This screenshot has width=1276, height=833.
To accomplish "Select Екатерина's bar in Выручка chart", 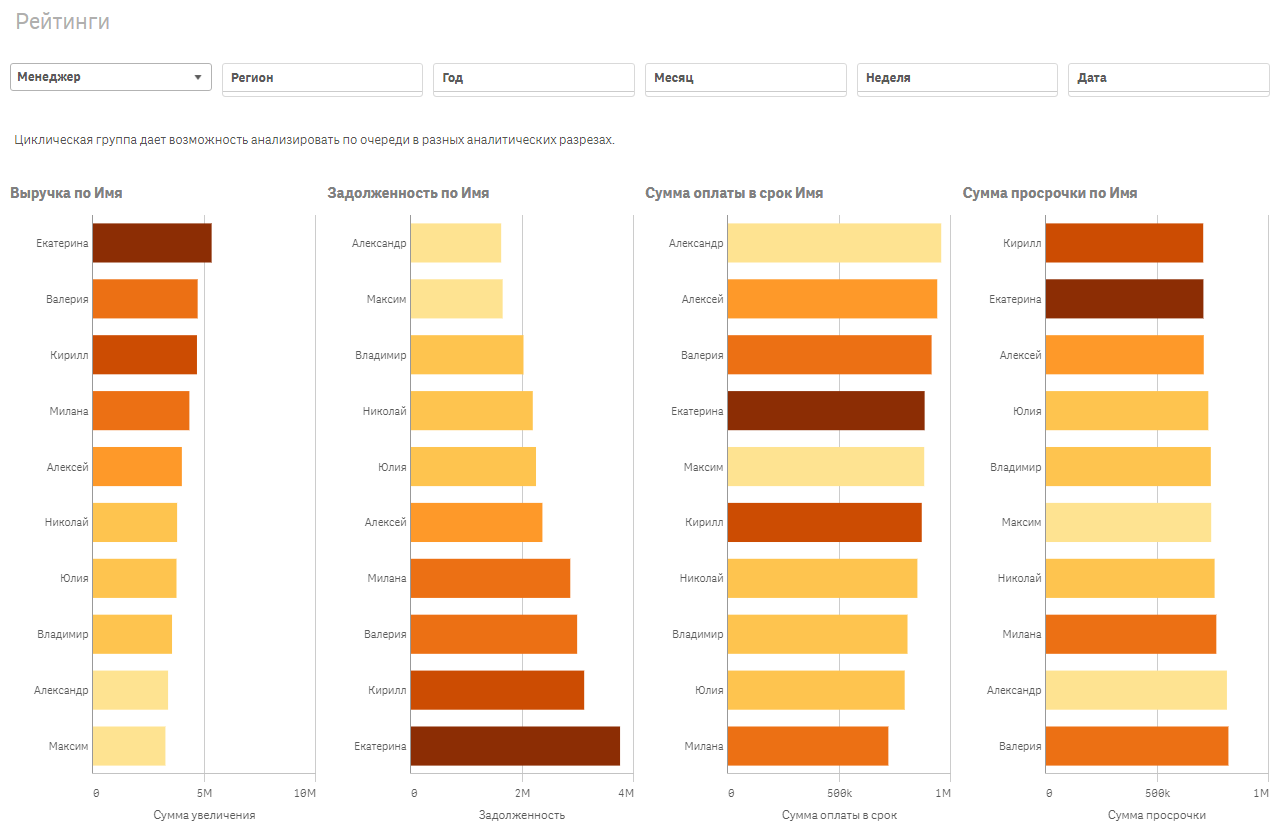I will tap(151, 243).
